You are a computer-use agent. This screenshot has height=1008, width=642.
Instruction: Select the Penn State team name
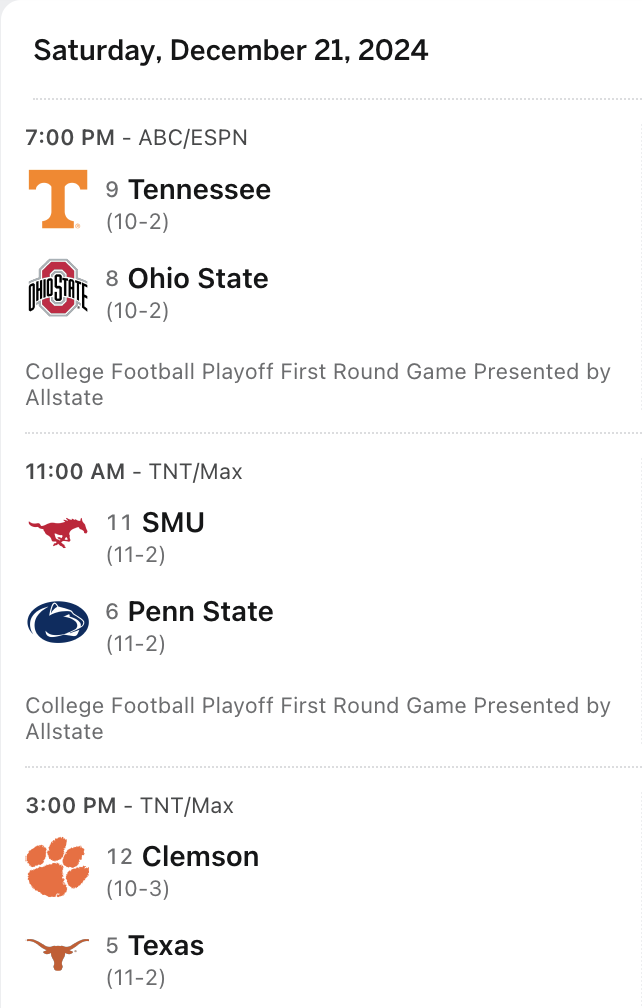pyautogui.click(x=200, y=611)
